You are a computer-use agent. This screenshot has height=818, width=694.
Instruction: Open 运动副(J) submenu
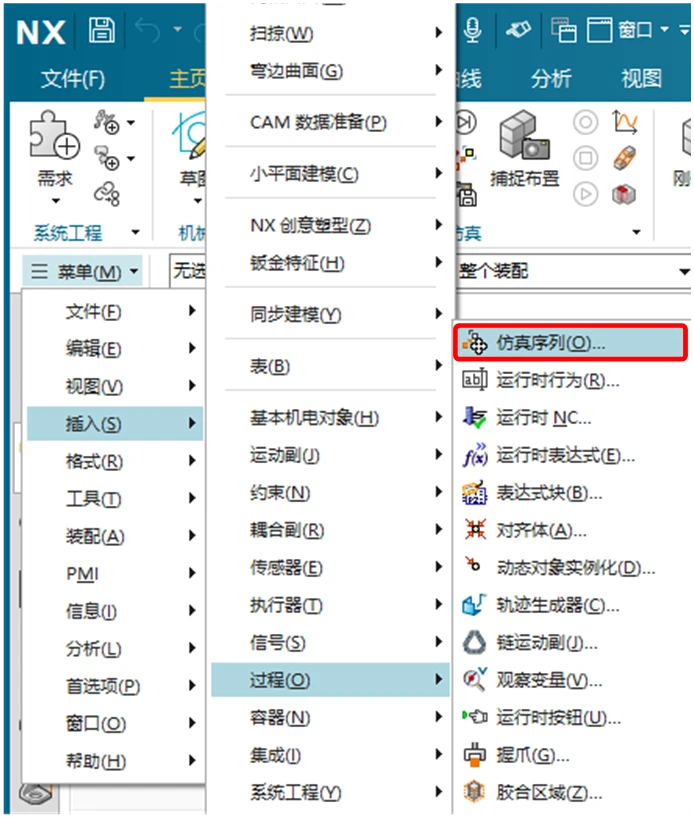330,455
